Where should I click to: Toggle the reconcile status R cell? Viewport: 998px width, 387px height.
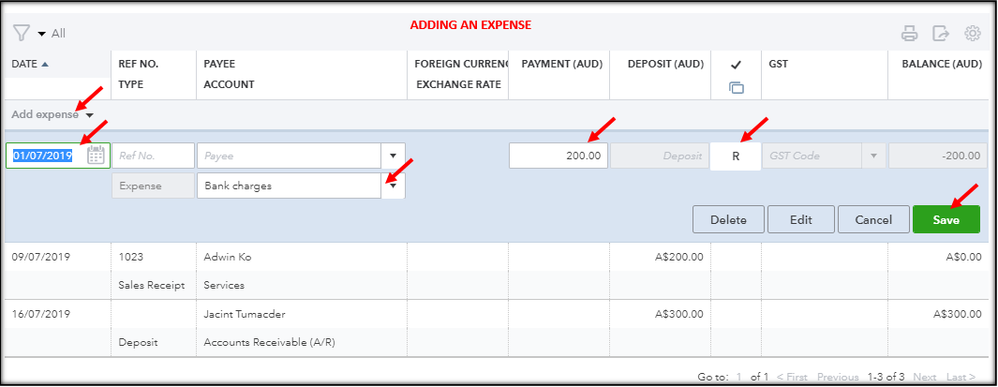pos(735,156)
